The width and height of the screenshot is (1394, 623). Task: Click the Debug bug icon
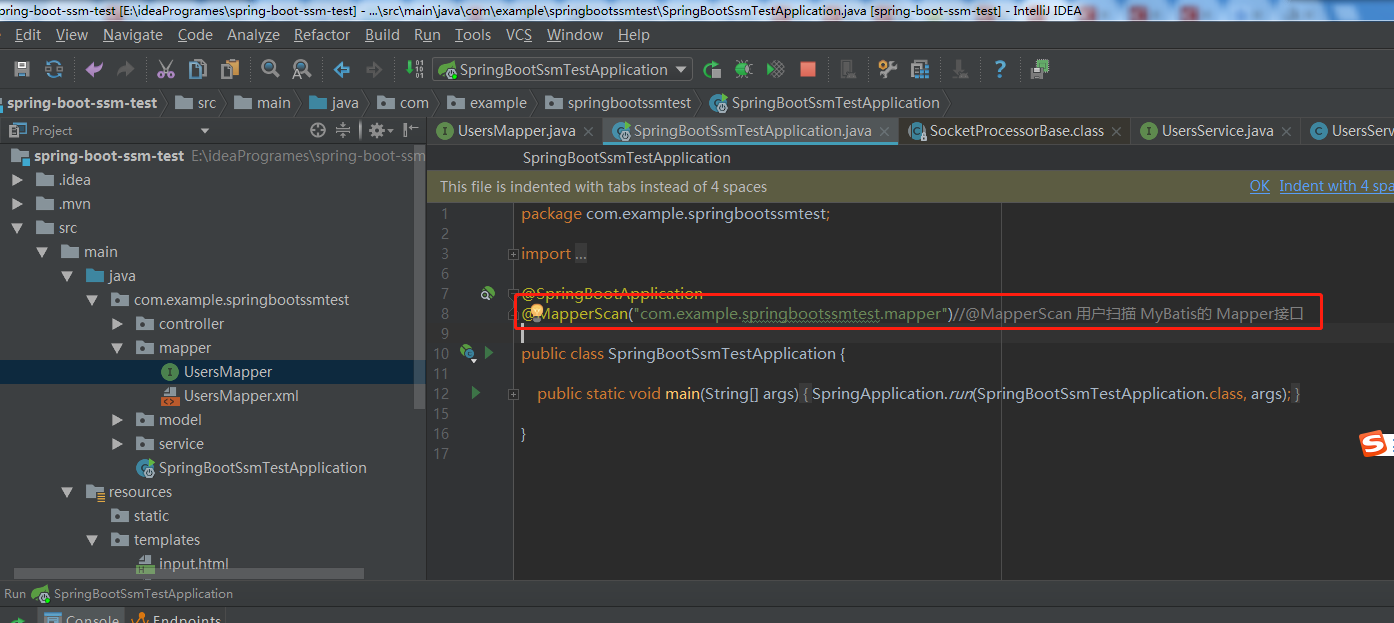click(743, 69)
